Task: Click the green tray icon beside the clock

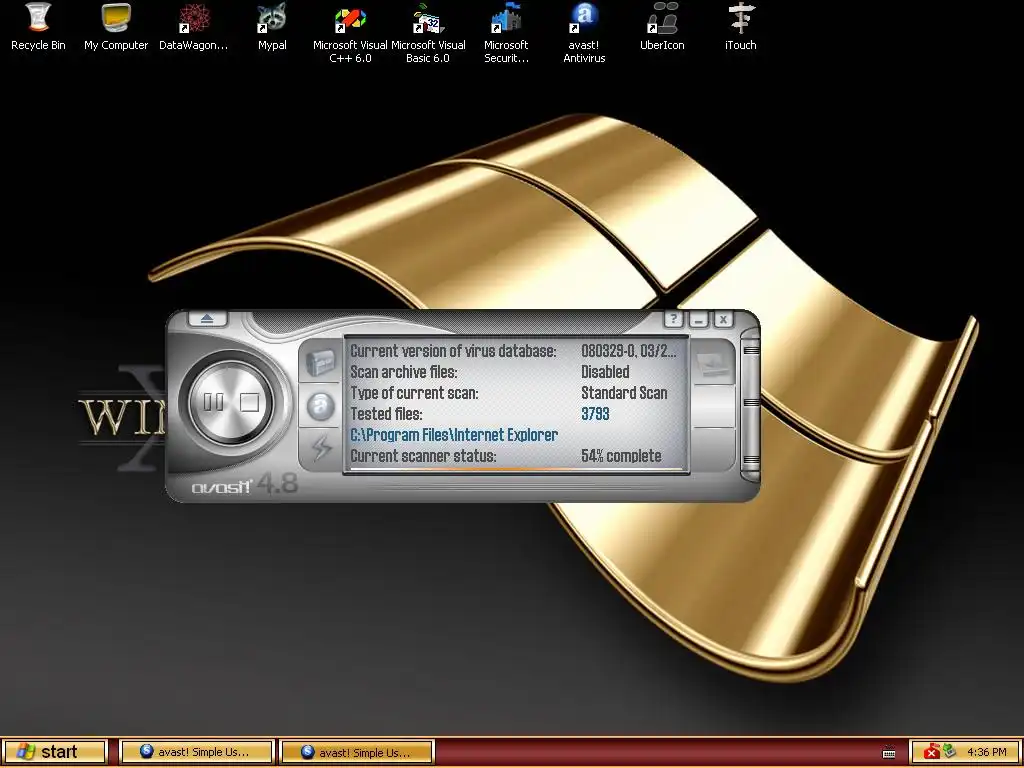Action: coord(949,752)
